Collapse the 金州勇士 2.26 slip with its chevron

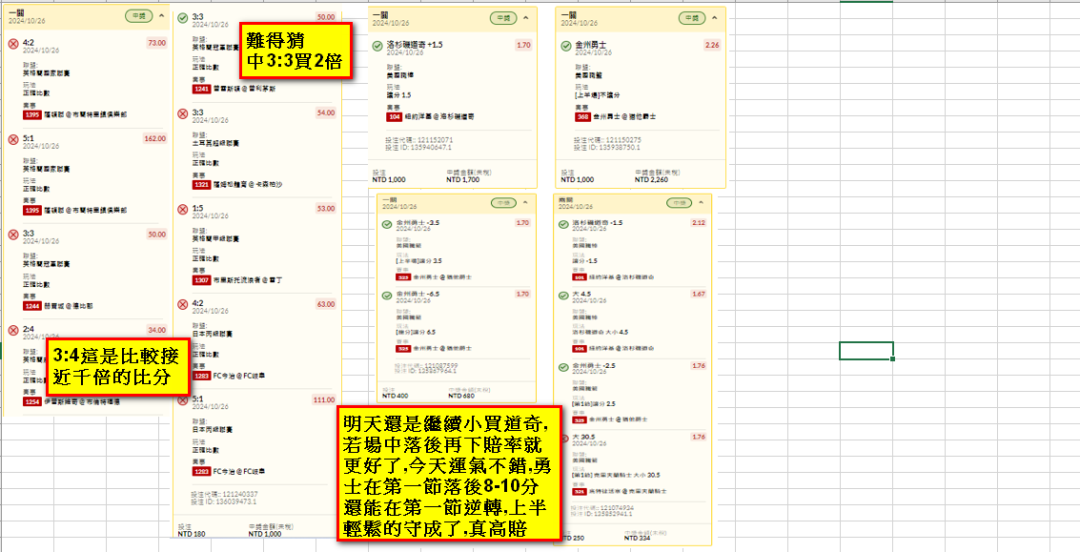[x=715, y=18]
